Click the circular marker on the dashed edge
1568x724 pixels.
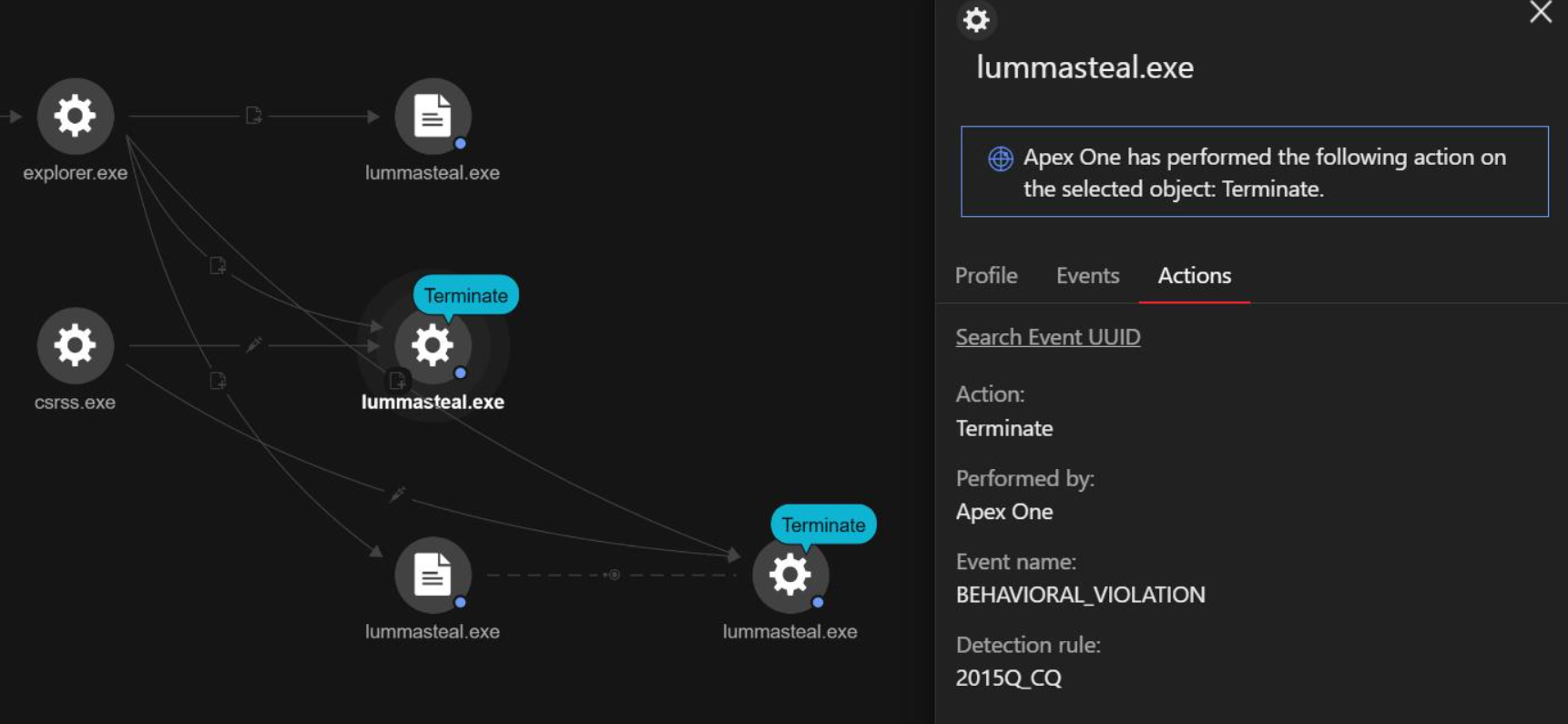[x=614, y=575]
